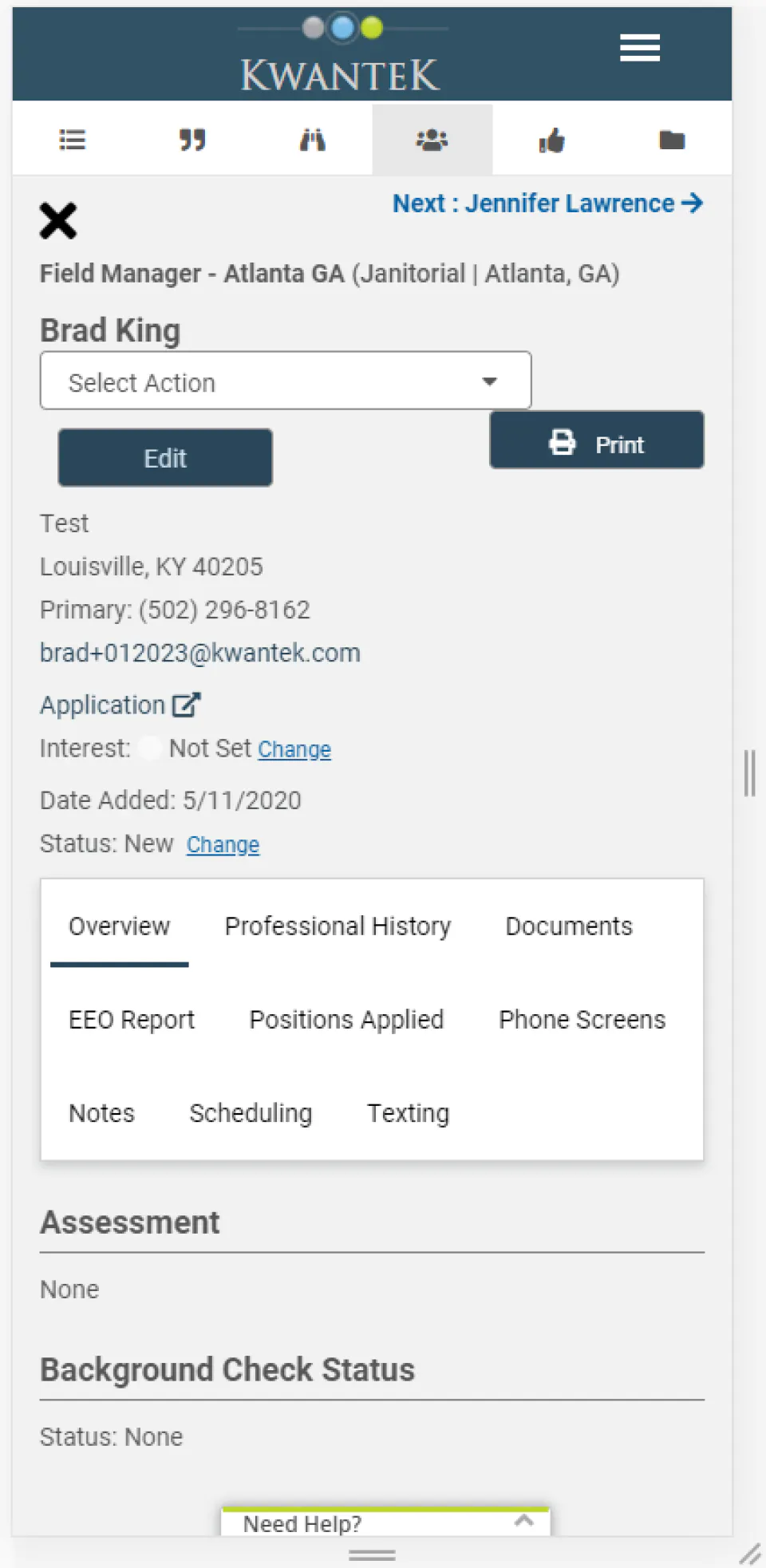
Task: Select the candidates group icon tab
Action: pyautogui.click(x=432, y=140)
